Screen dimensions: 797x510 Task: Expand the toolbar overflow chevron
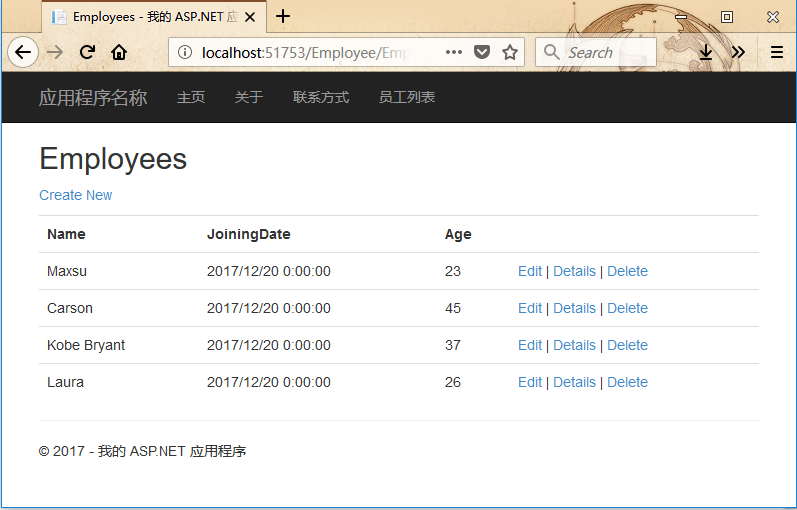tap(738, 52)
